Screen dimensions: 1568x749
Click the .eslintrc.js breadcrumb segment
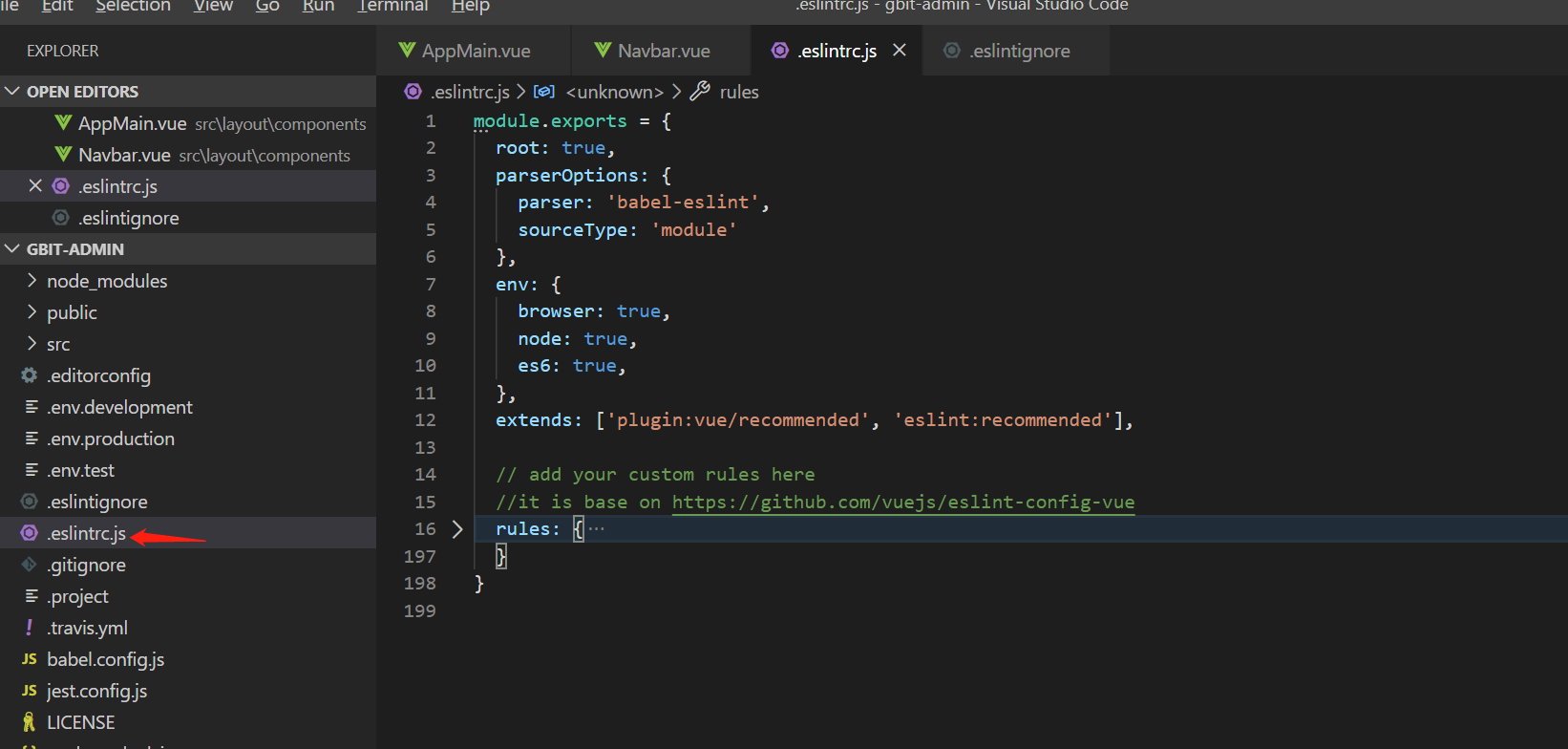pyautogui.click(x=469, y=92)
